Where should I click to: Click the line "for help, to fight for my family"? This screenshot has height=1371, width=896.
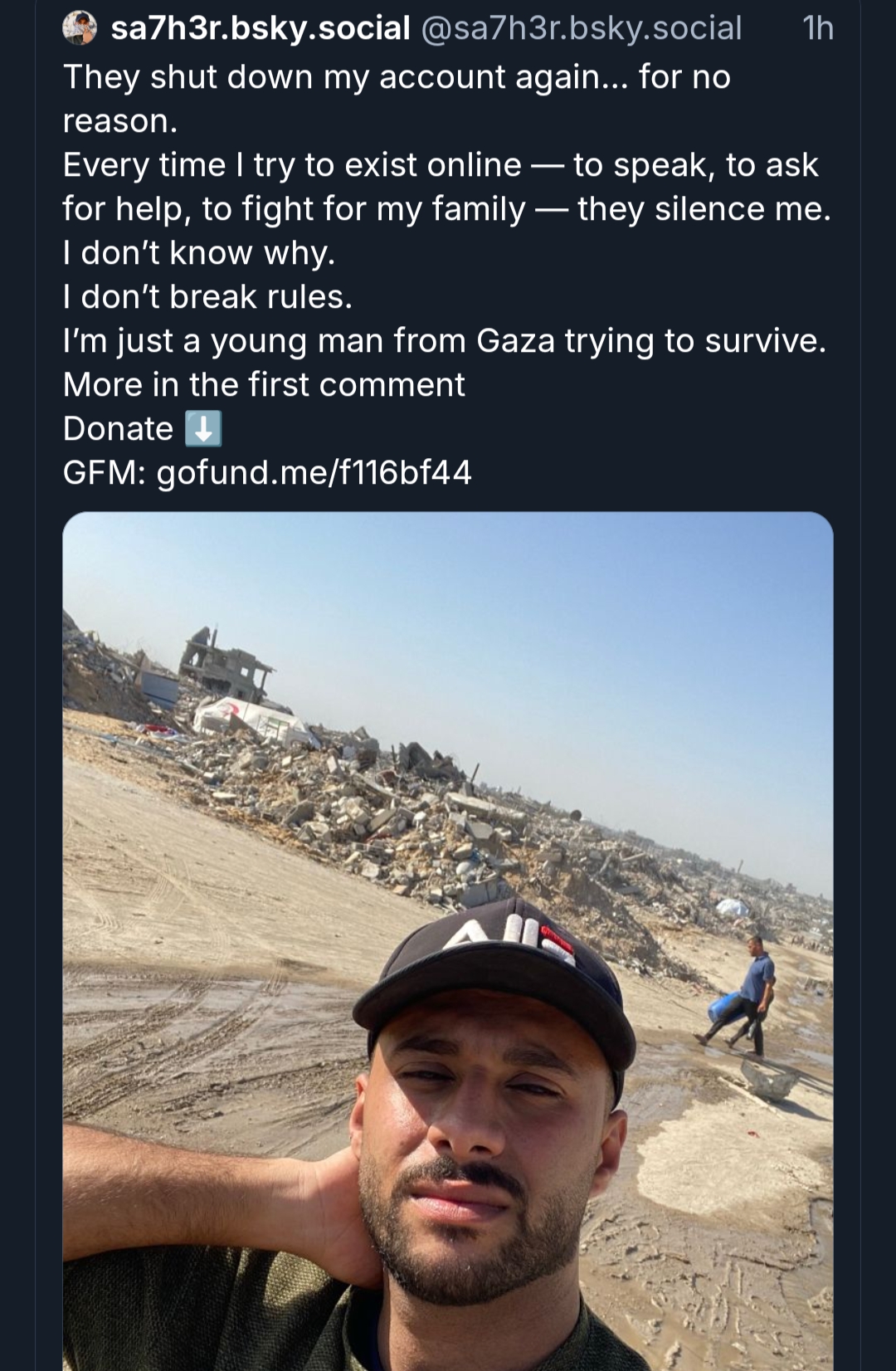click(446, 209)
